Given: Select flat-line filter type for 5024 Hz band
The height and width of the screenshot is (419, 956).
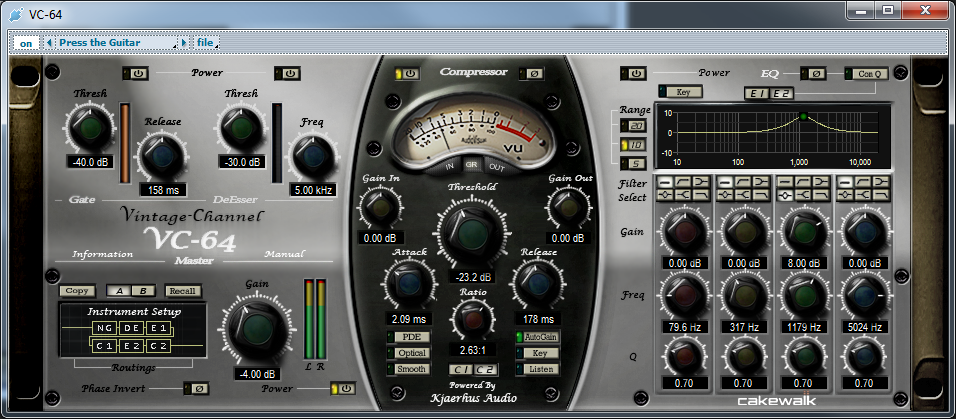Looking at the screenshot, I should click(x=846, y=182).
